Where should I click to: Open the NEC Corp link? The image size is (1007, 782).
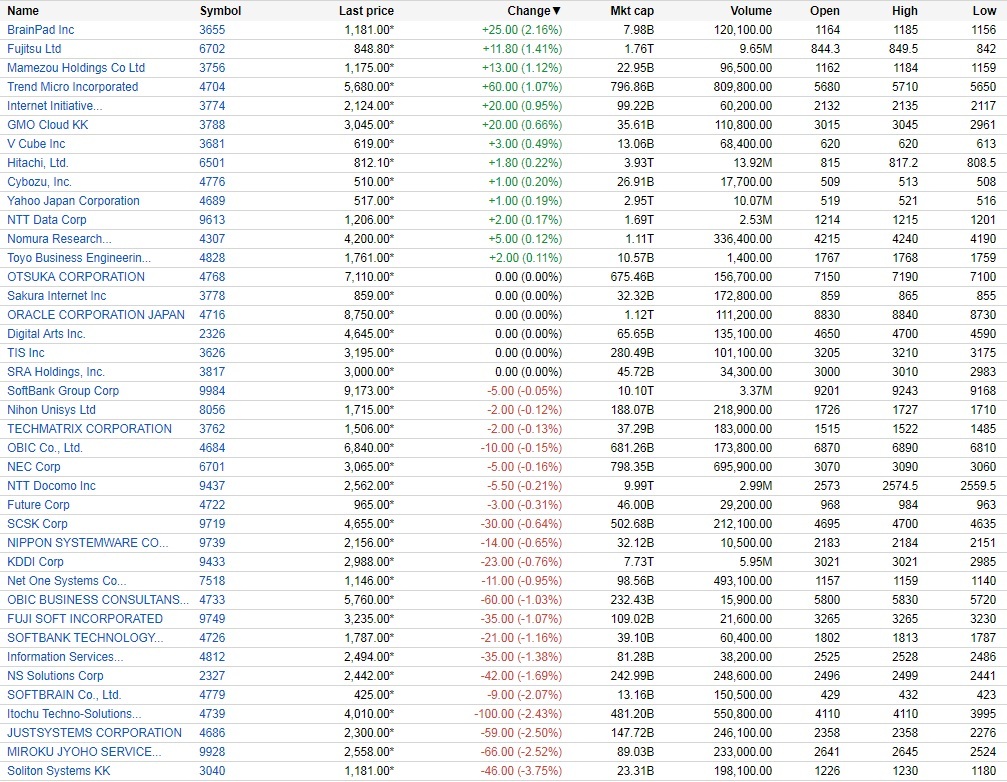click(33, 467)
